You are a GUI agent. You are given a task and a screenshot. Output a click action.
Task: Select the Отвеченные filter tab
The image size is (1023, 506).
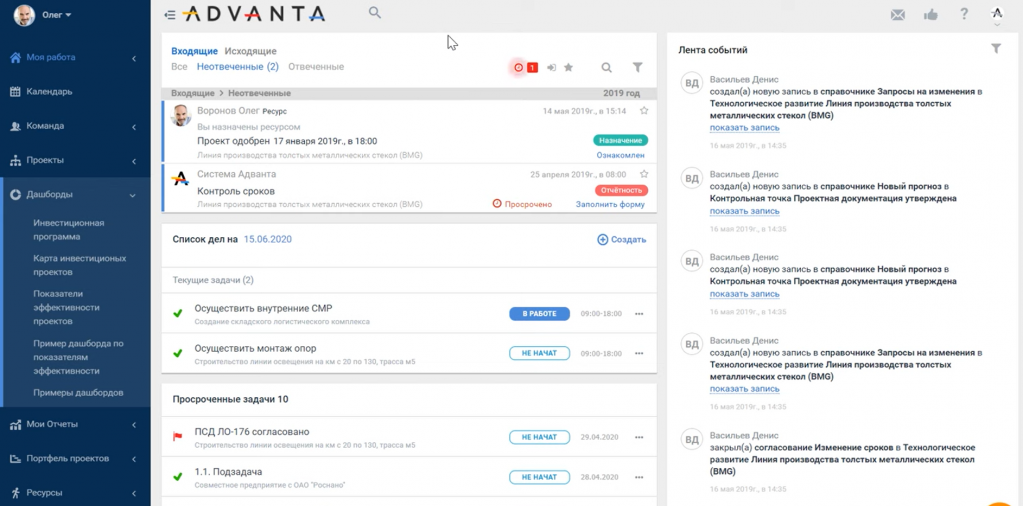point(316,67)
